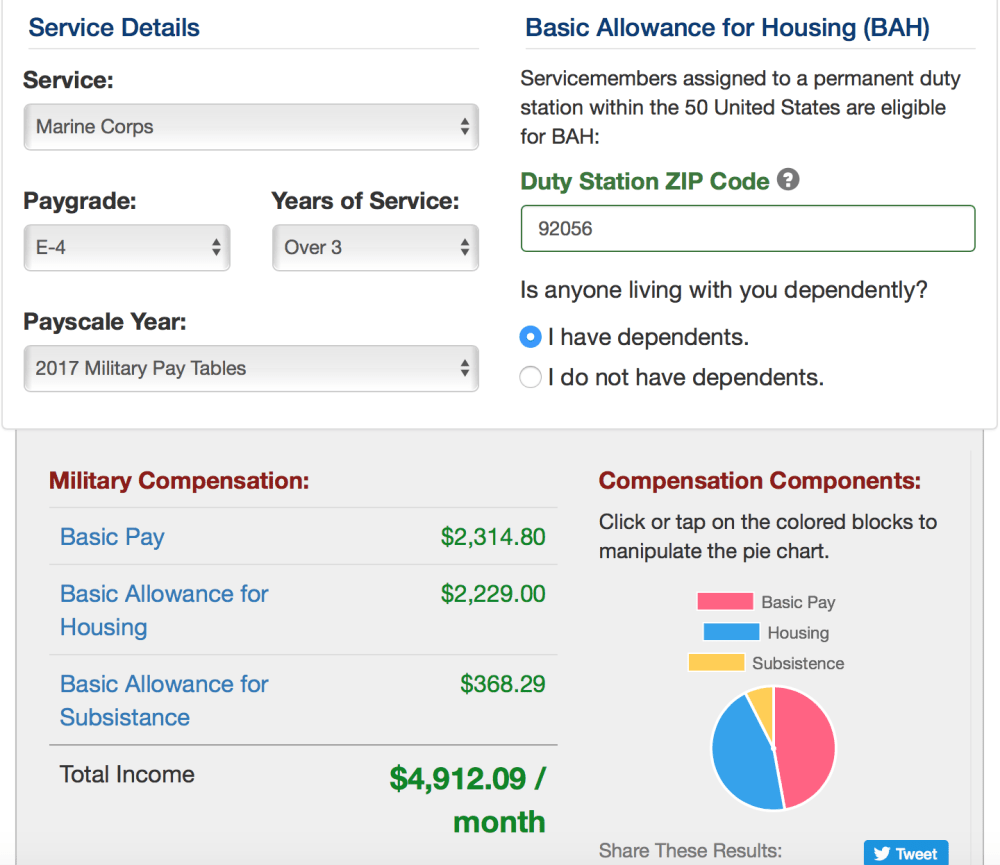The image size is (1000, 865).
Task: Click the pink Basic Pay pie slice
Action: (807, 745)
